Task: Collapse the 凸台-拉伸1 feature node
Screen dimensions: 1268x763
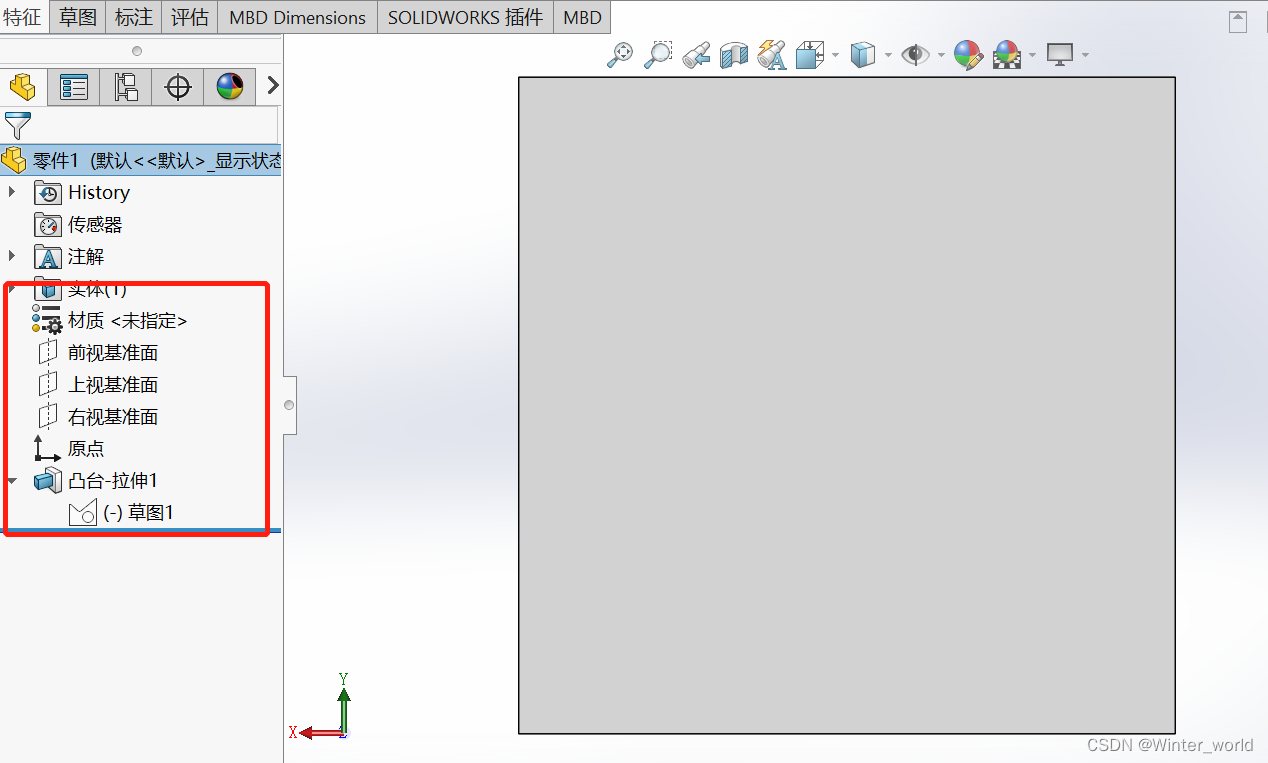Action: point(11,480)
